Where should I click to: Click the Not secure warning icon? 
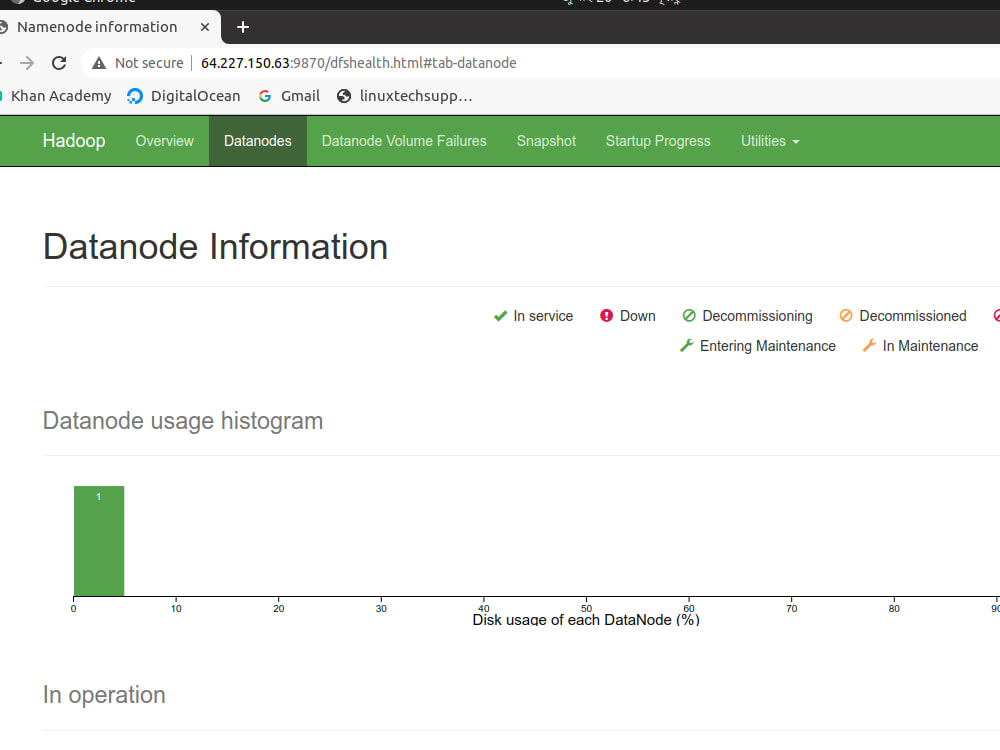[99, 62]
